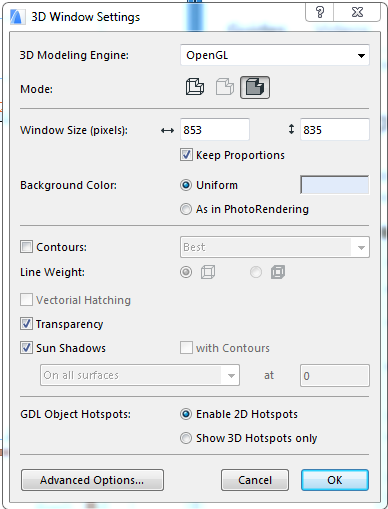Select the second Line Weight radio button
This screenshot has width=388, height=509.
256,272
